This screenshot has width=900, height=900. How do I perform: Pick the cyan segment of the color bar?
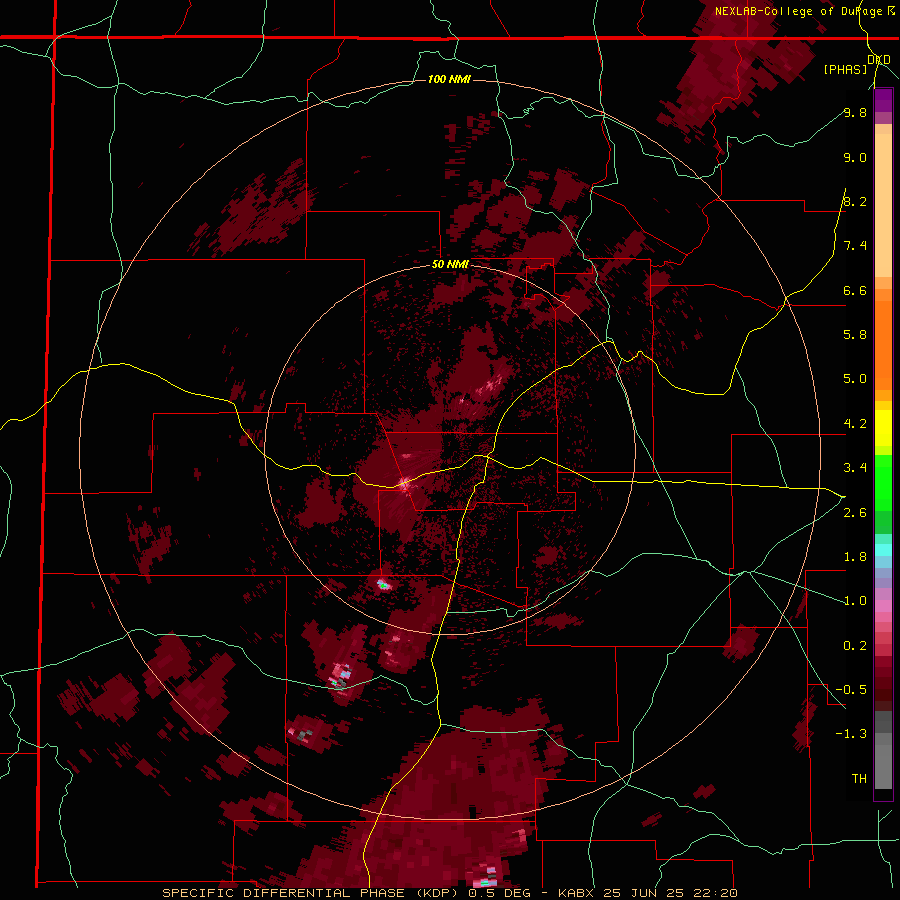tap(883, 550)
